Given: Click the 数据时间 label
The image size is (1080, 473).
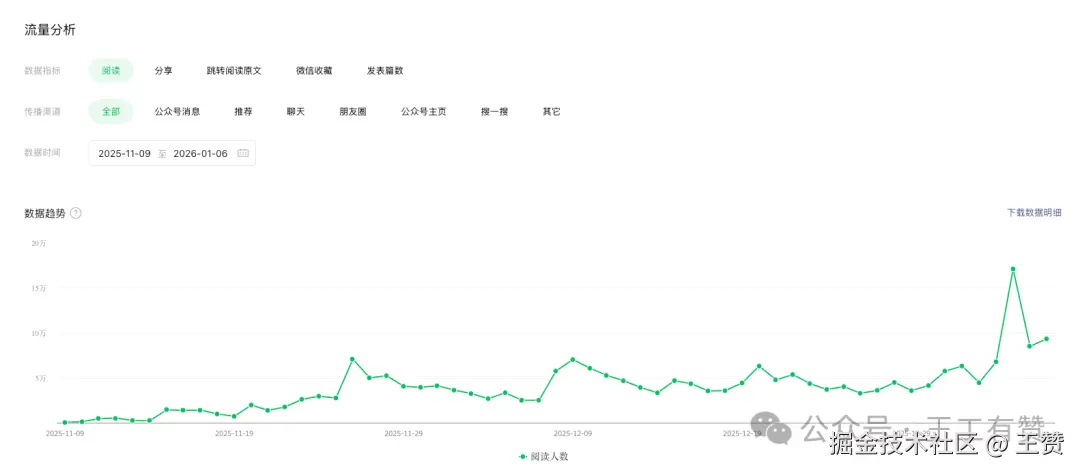Looking at the screenshot, I should (42, 153).
